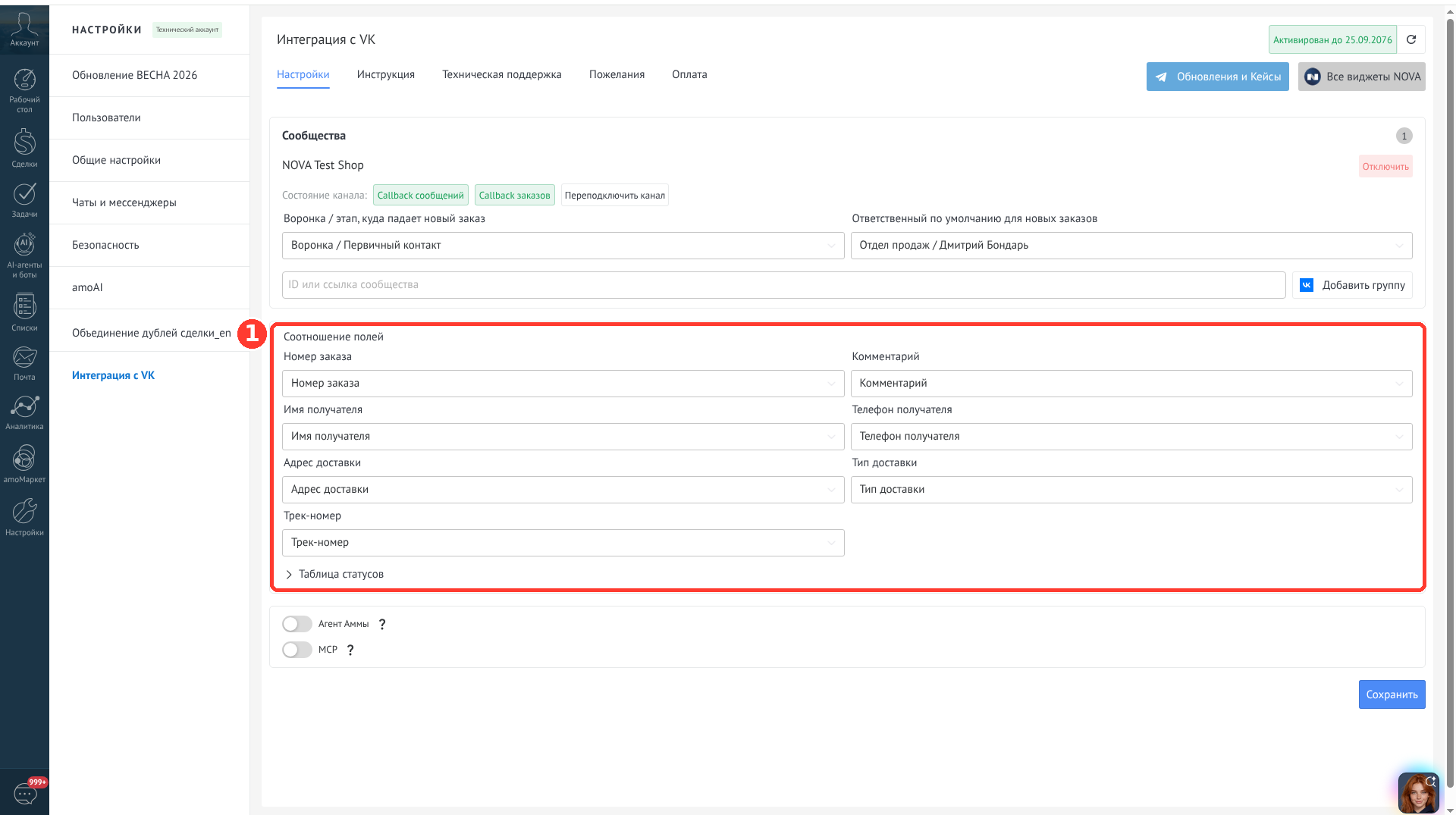Image resolution: width=1456 pixels, height=815 pixels.
Task: Open amoМаркет marketplace icon
Action: click(24, 464)
